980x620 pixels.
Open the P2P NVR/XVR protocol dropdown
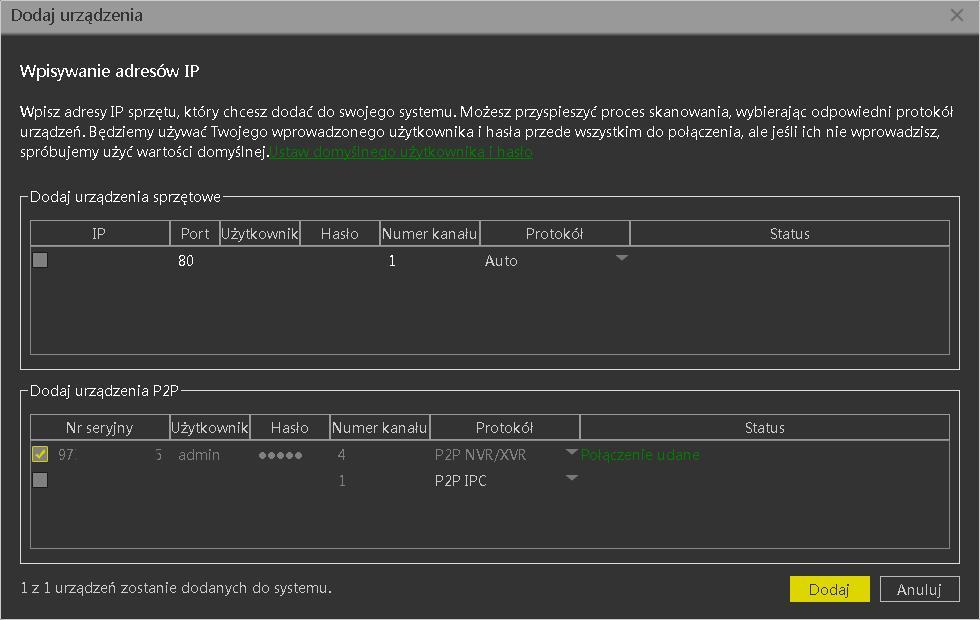571,452
